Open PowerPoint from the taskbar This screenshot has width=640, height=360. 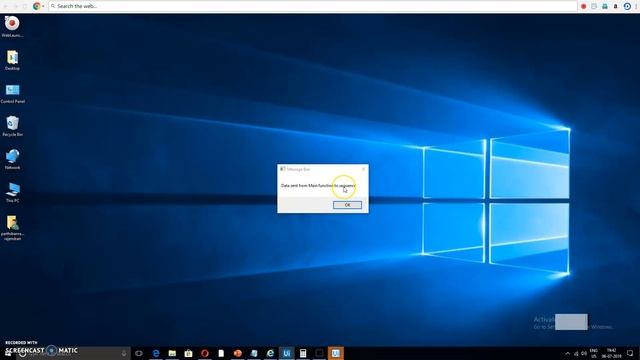(237, 353)
